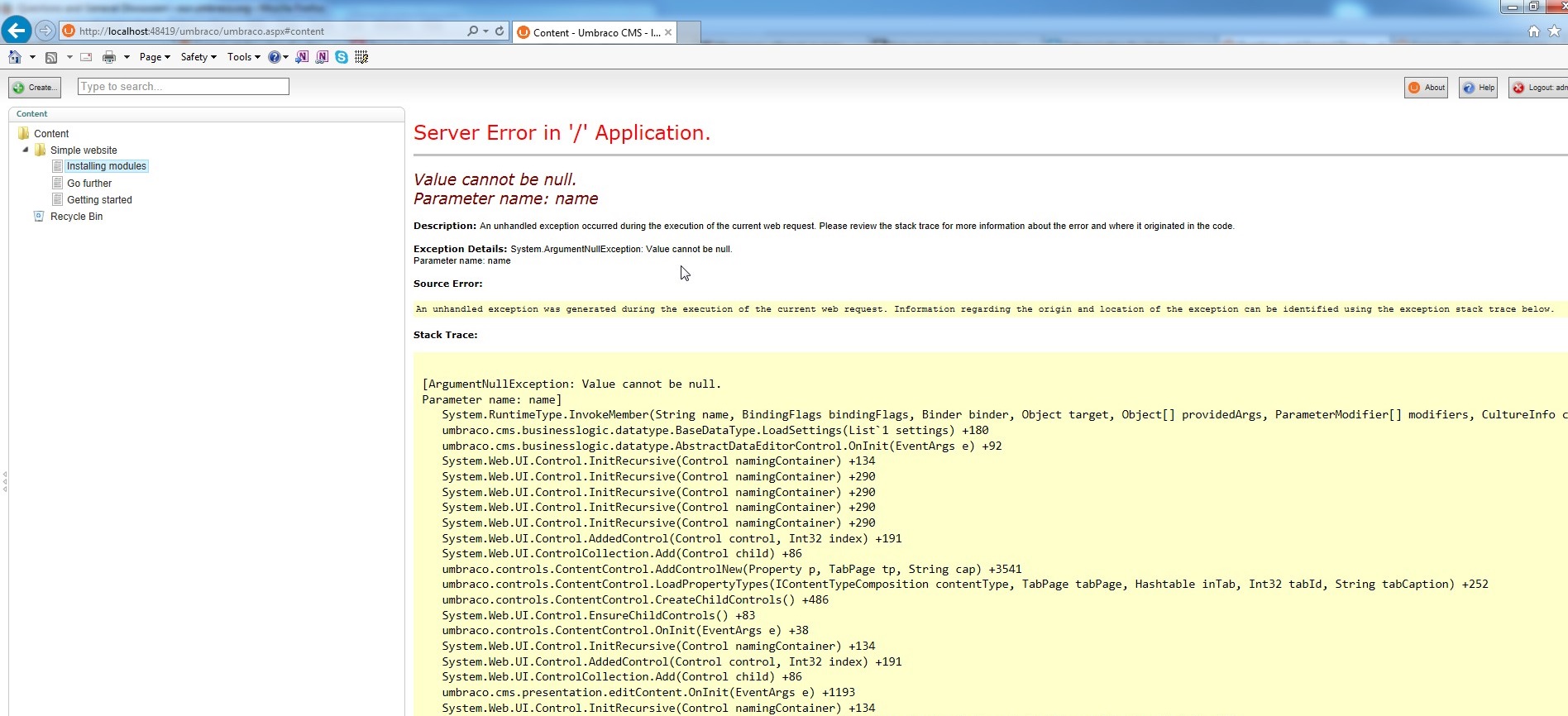The image size is (1568, 716).
Task: Open the Umbraco About button
Action: click(1426, 88)
